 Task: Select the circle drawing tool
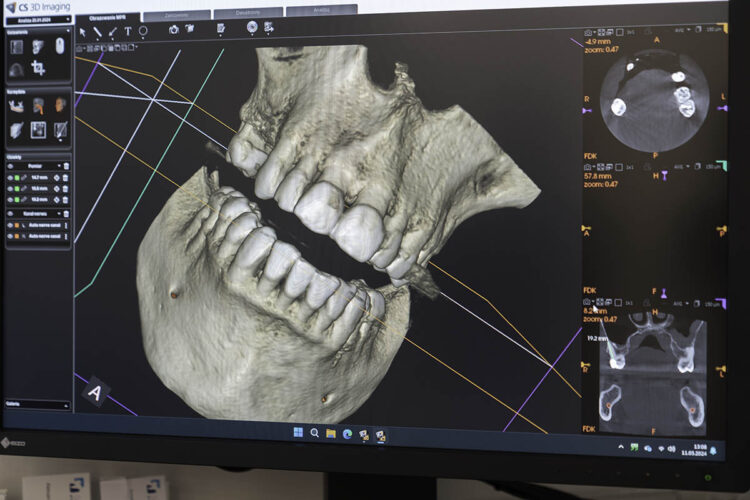click(143, 30)
